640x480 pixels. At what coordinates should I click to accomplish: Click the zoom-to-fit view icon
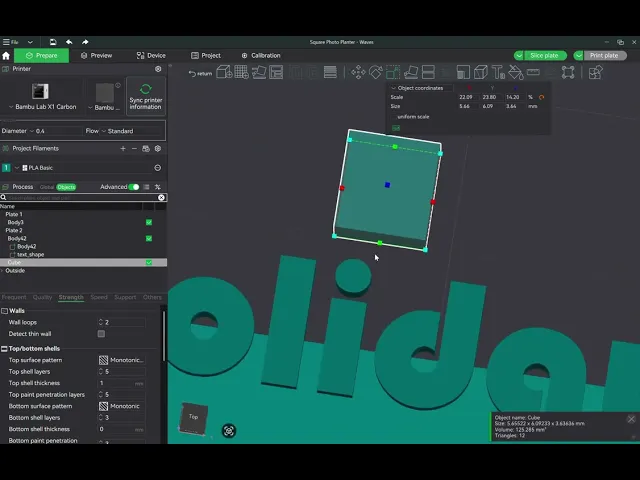coord(229,431)
